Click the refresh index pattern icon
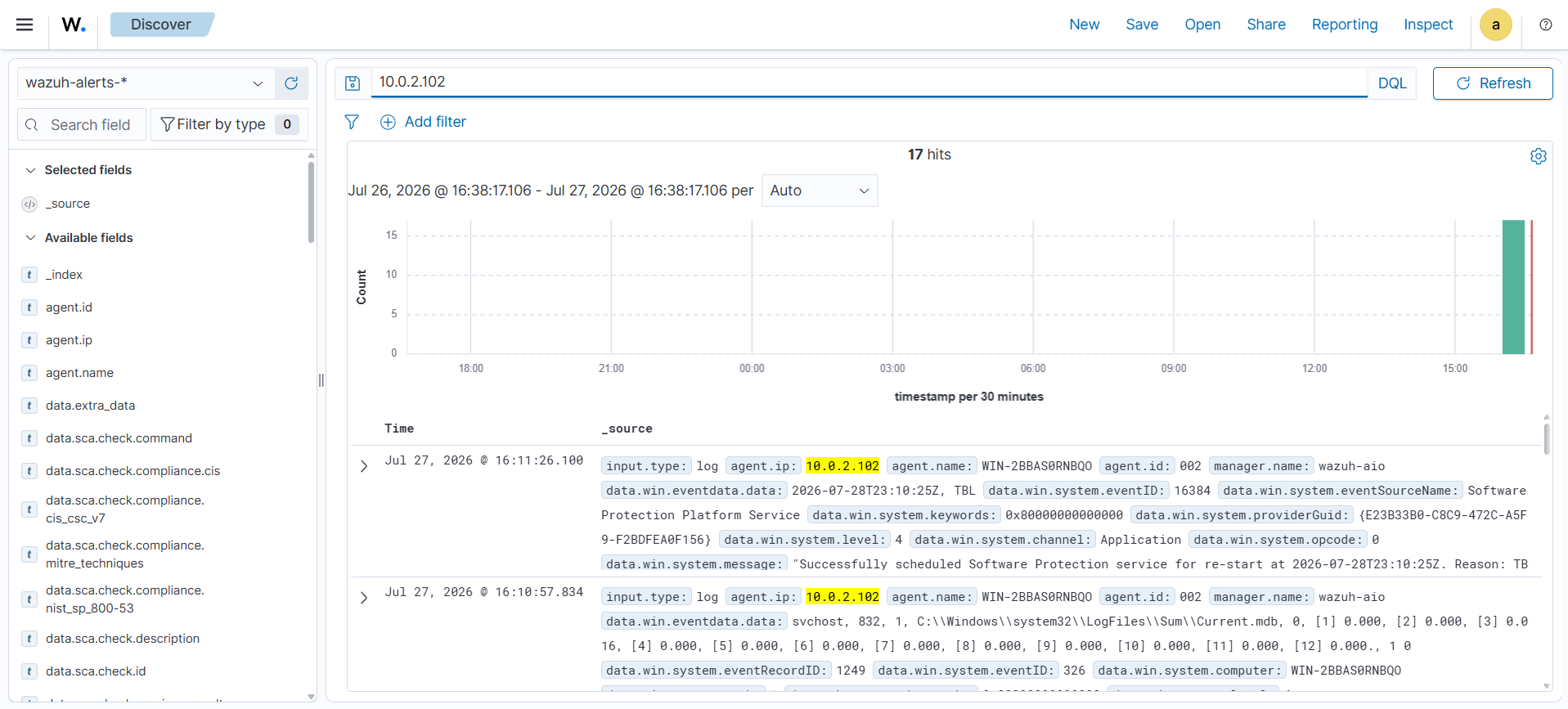 (x=291, y=83)
